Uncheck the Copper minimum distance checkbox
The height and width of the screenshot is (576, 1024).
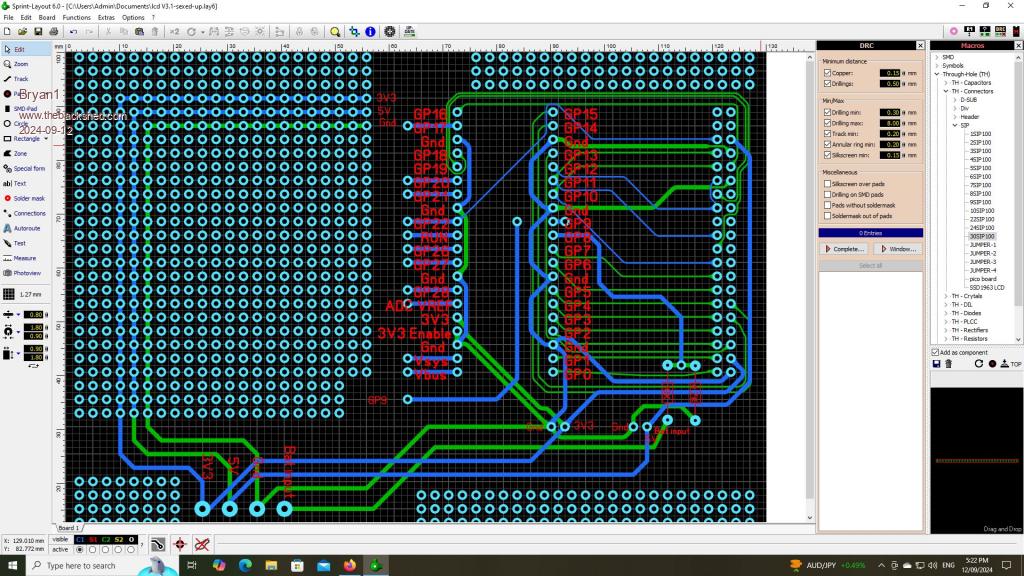click(x=827, y=73)
